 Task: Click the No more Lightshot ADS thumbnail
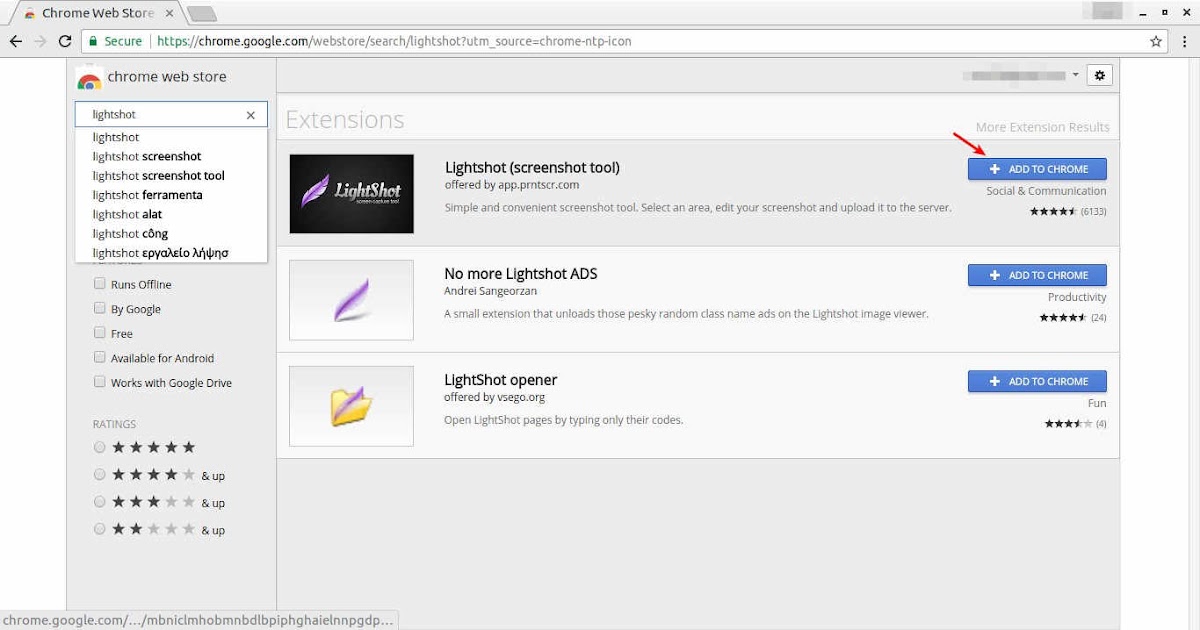(351, 300)
